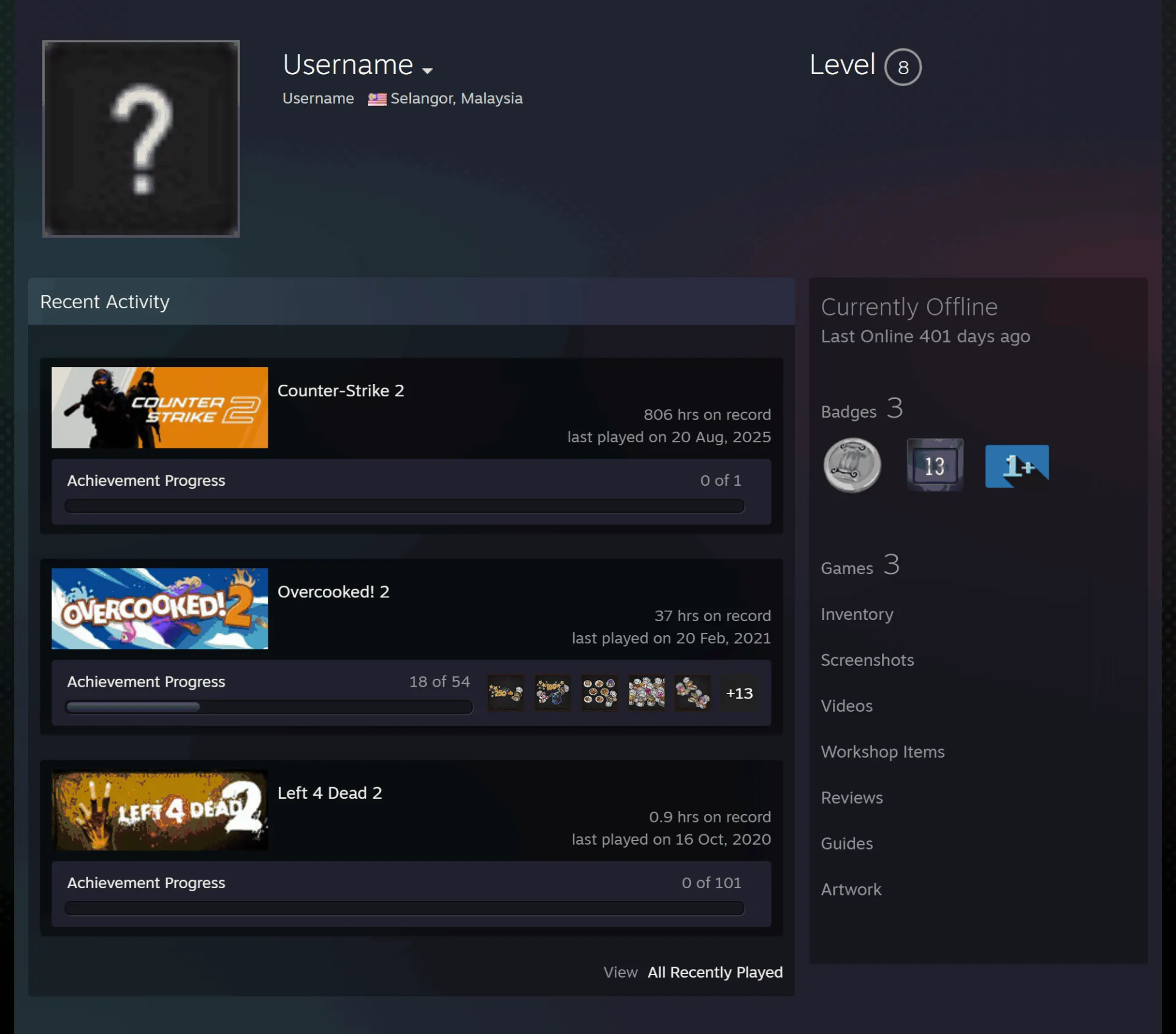Screen dimensions: 1176x1034
Task: Open the Reviews link
Action: [851, 798]
